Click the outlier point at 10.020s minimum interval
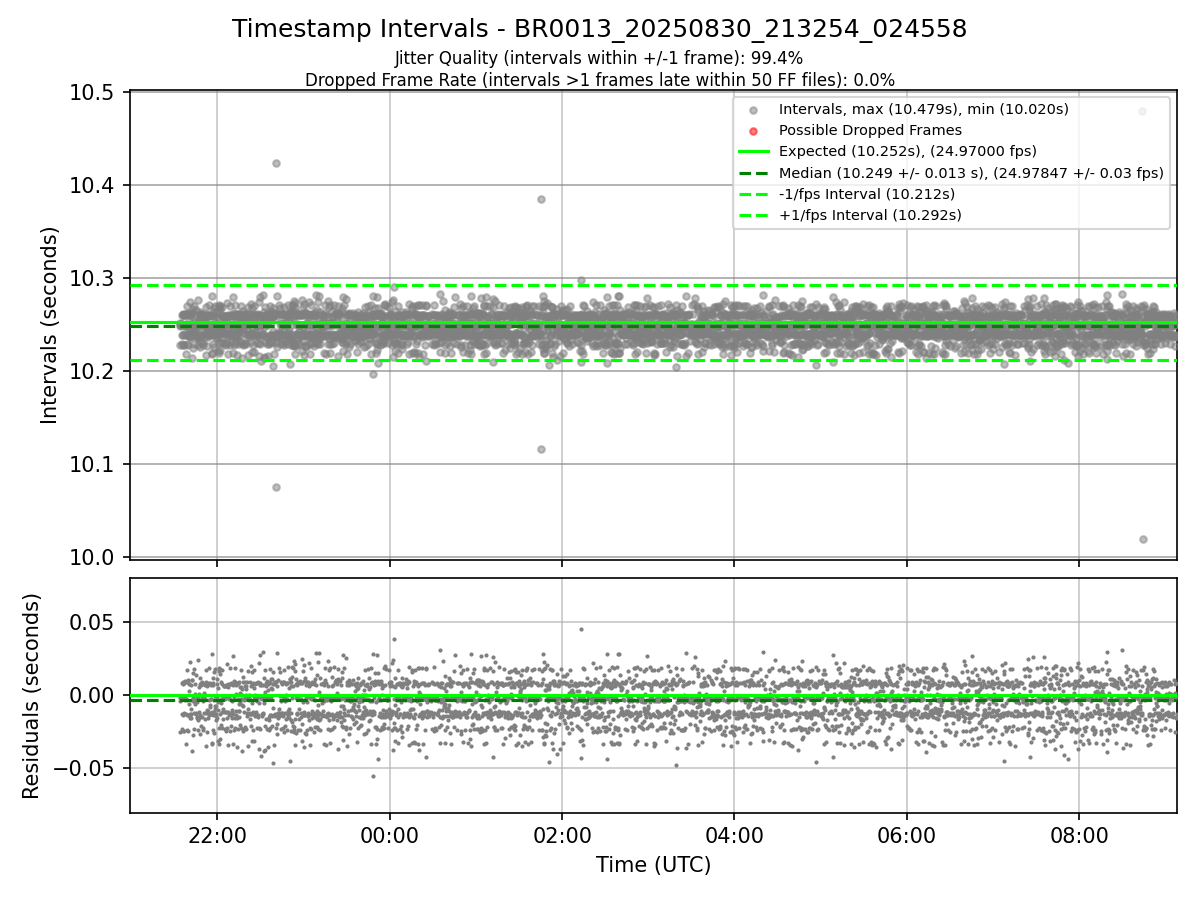This screenshot has width=1200, height=900. pyautogui.click(x=1143, y=539)
